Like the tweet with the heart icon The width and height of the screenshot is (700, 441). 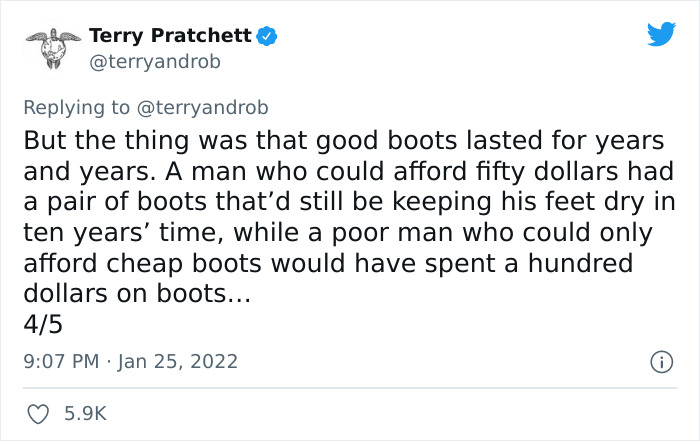(40, 412)
